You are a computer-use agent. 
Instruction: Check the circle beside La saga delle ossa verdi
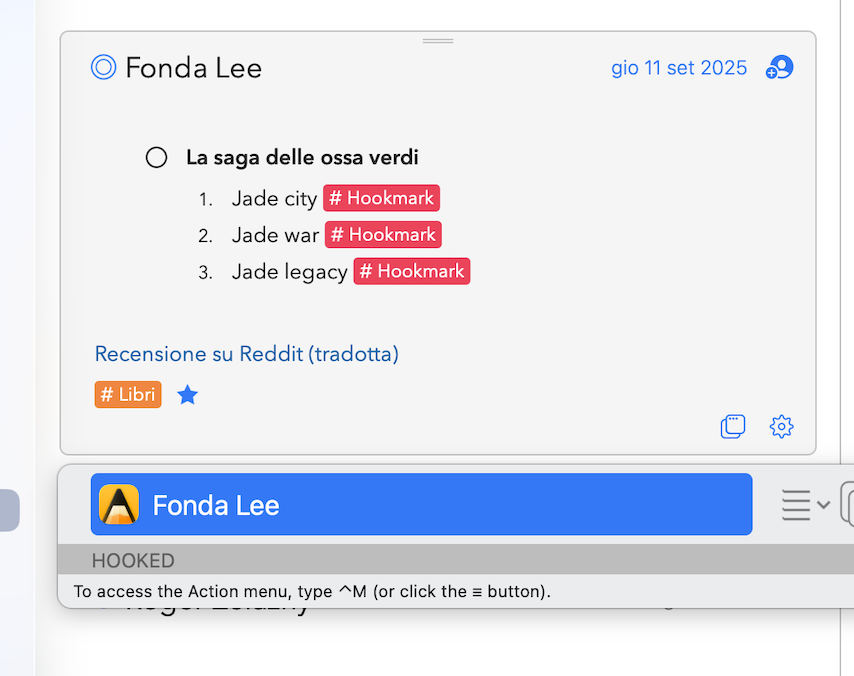coord(156,157)
